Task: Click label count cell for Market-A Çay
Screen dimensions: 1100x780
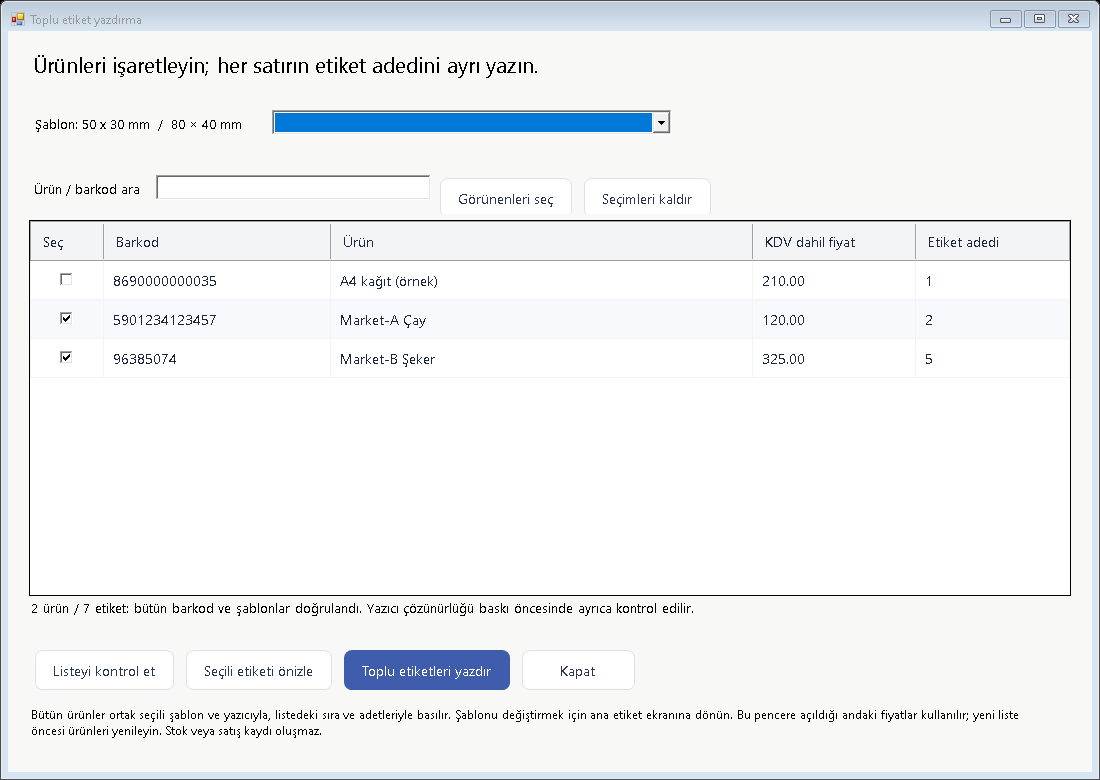Action: tap(992, 320)
